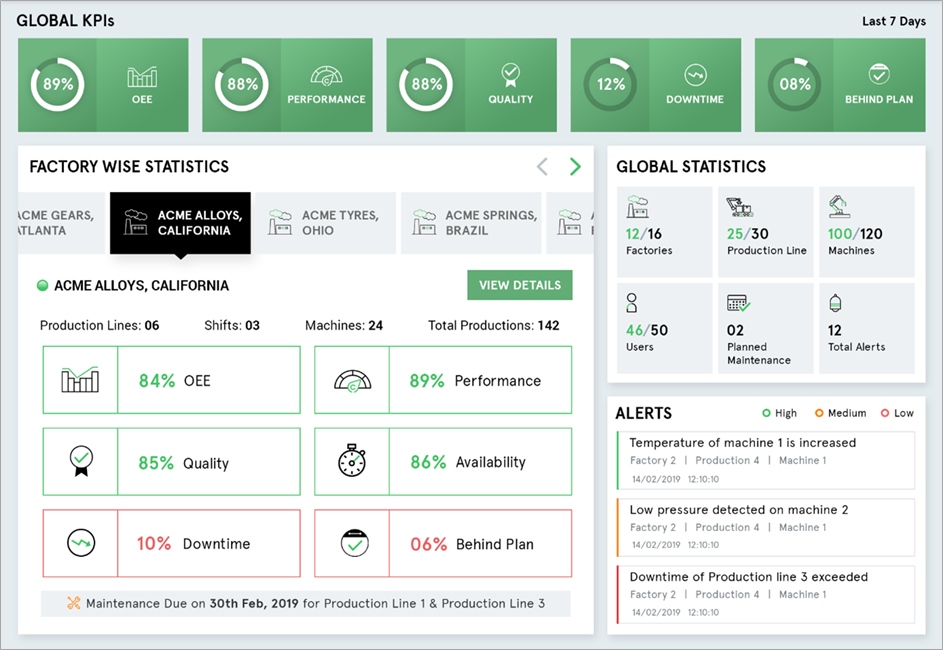Open the Last 7 Days filter
943x650 pixels.
[x=893, y=20]
